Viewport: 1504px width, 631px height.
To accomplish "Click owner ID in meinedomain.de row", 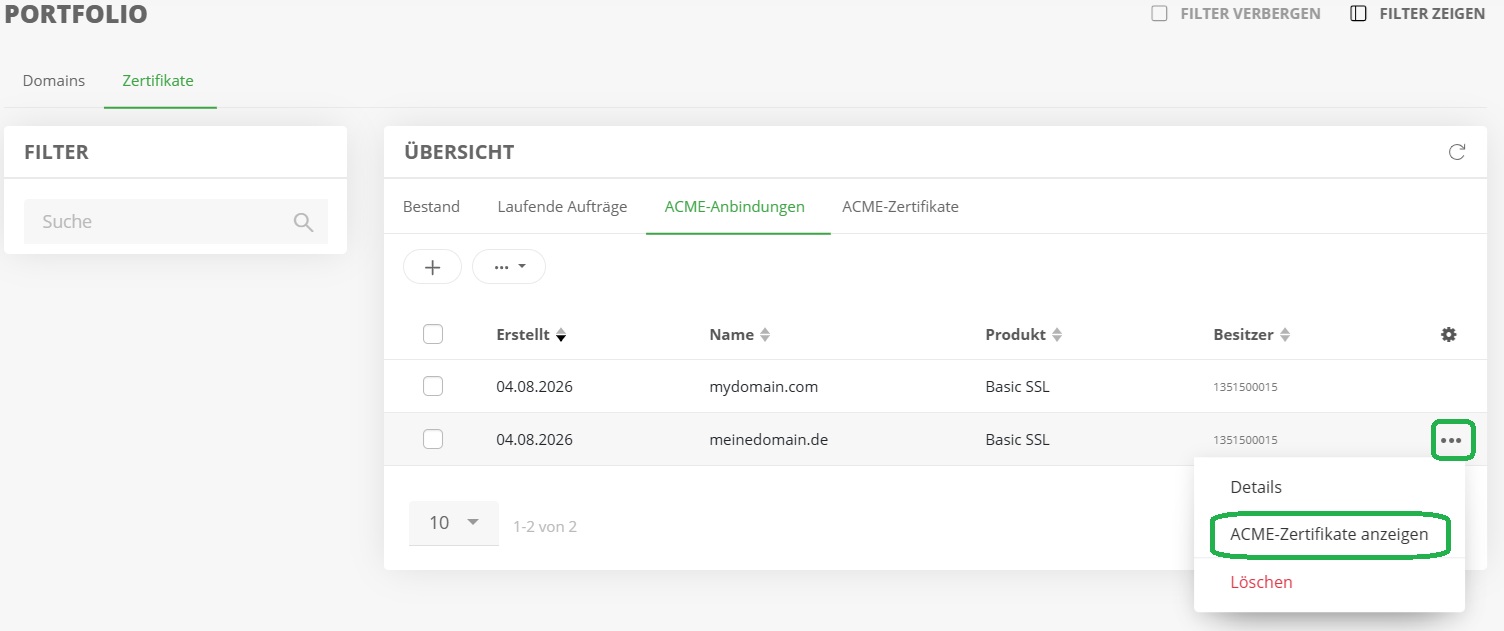I will (x=1245, y=440).
